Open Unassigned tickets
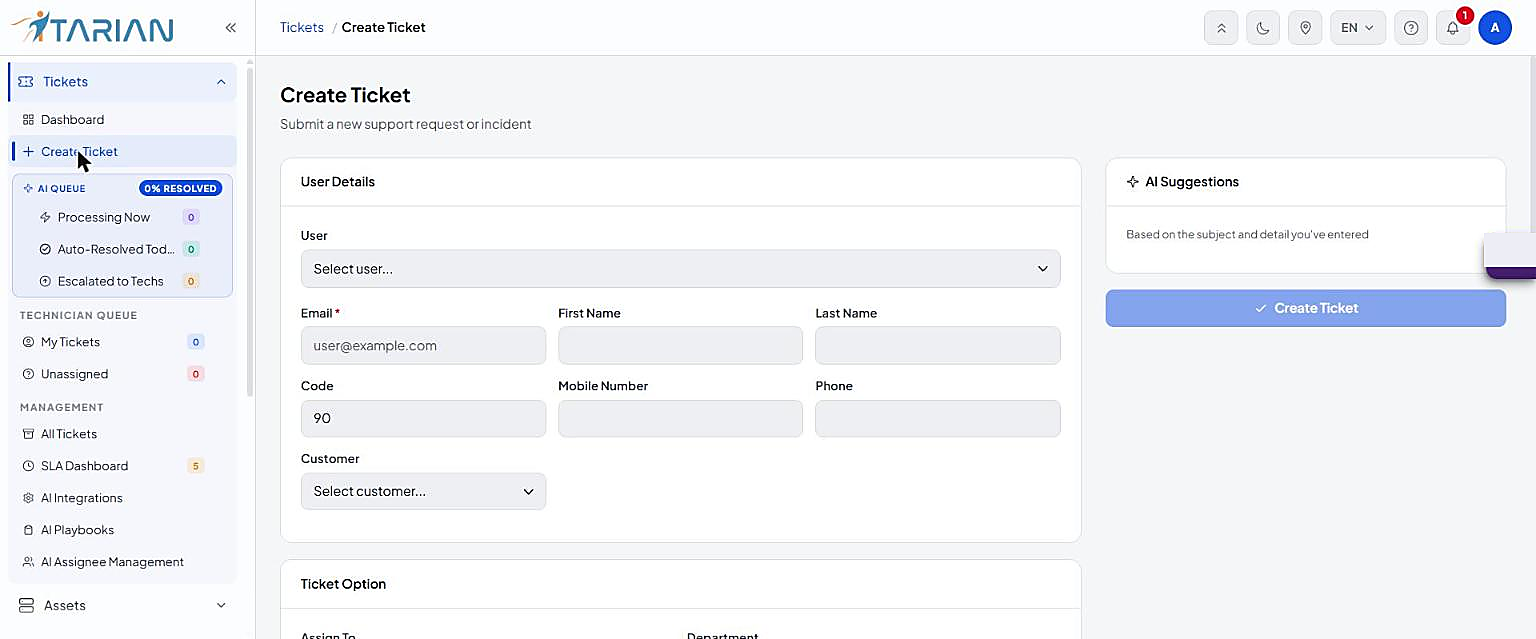 tap(122, 374)
